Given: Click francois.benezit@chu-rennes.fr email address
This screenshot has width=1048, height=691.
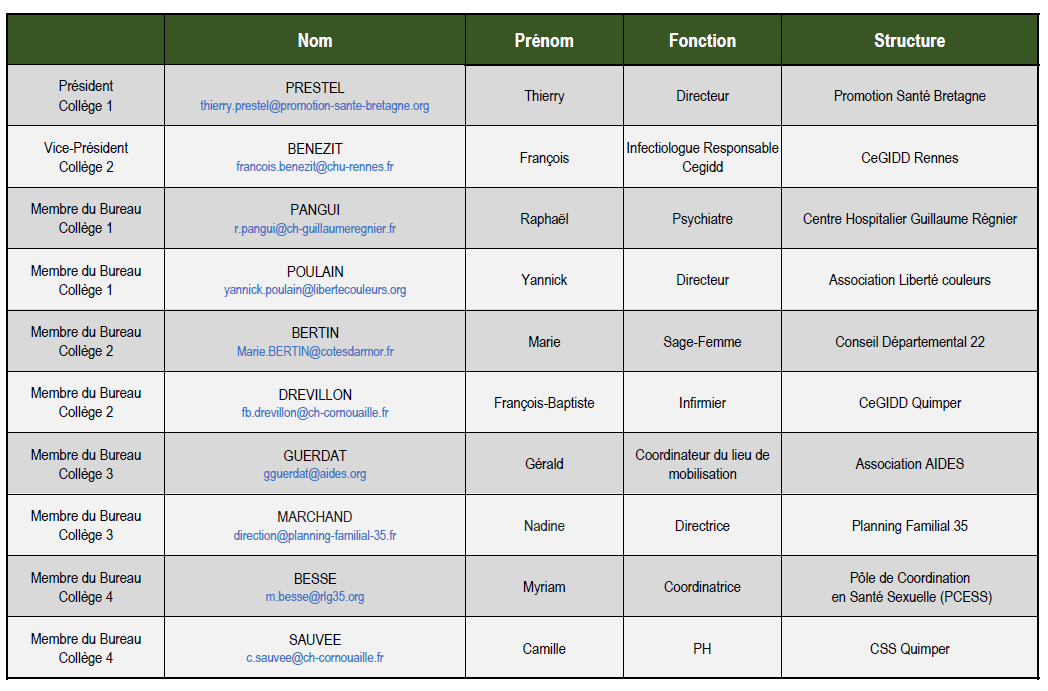Looking at the screenshot, I should pos(315,166).
